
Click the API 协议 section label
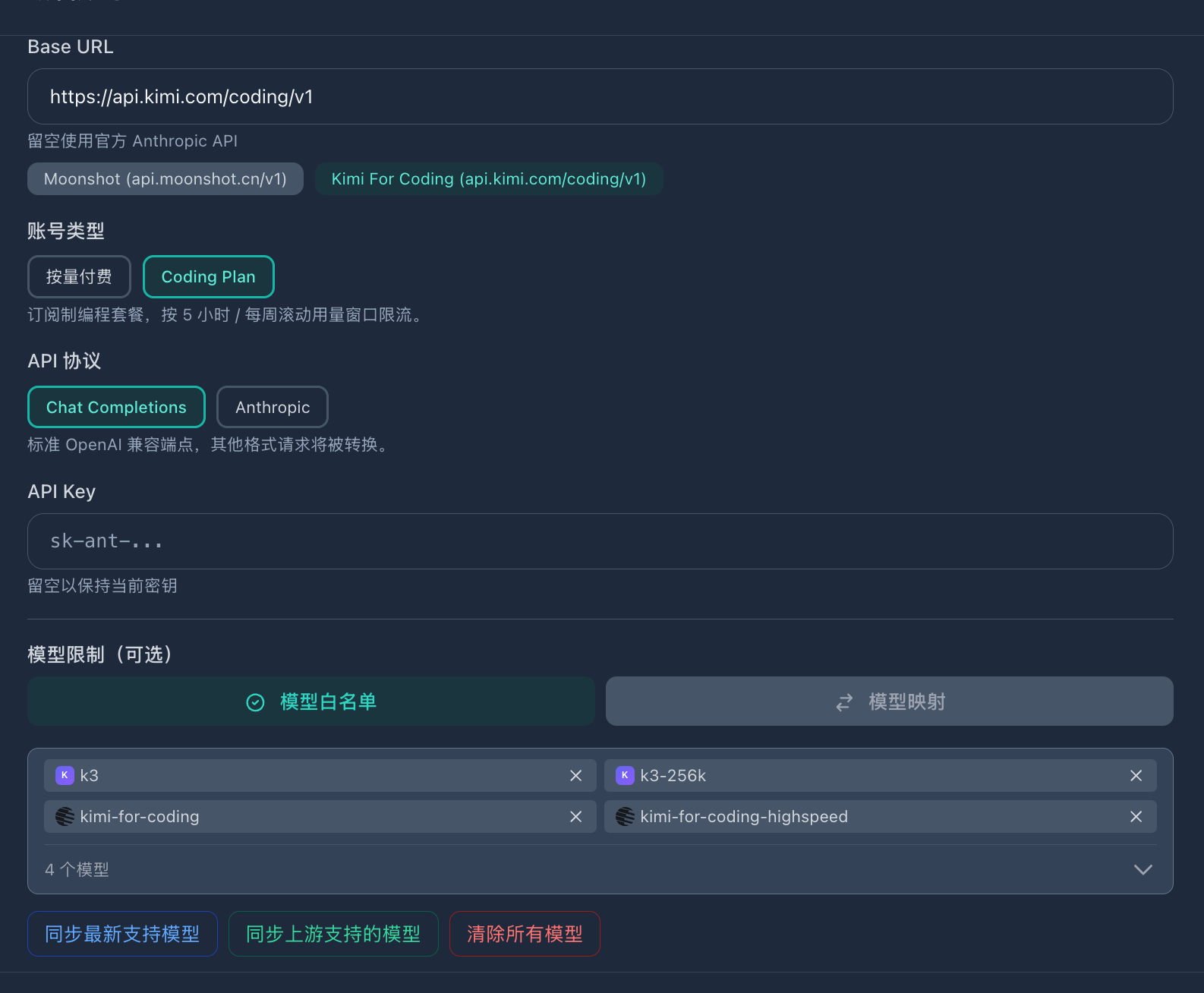[65, 361]
